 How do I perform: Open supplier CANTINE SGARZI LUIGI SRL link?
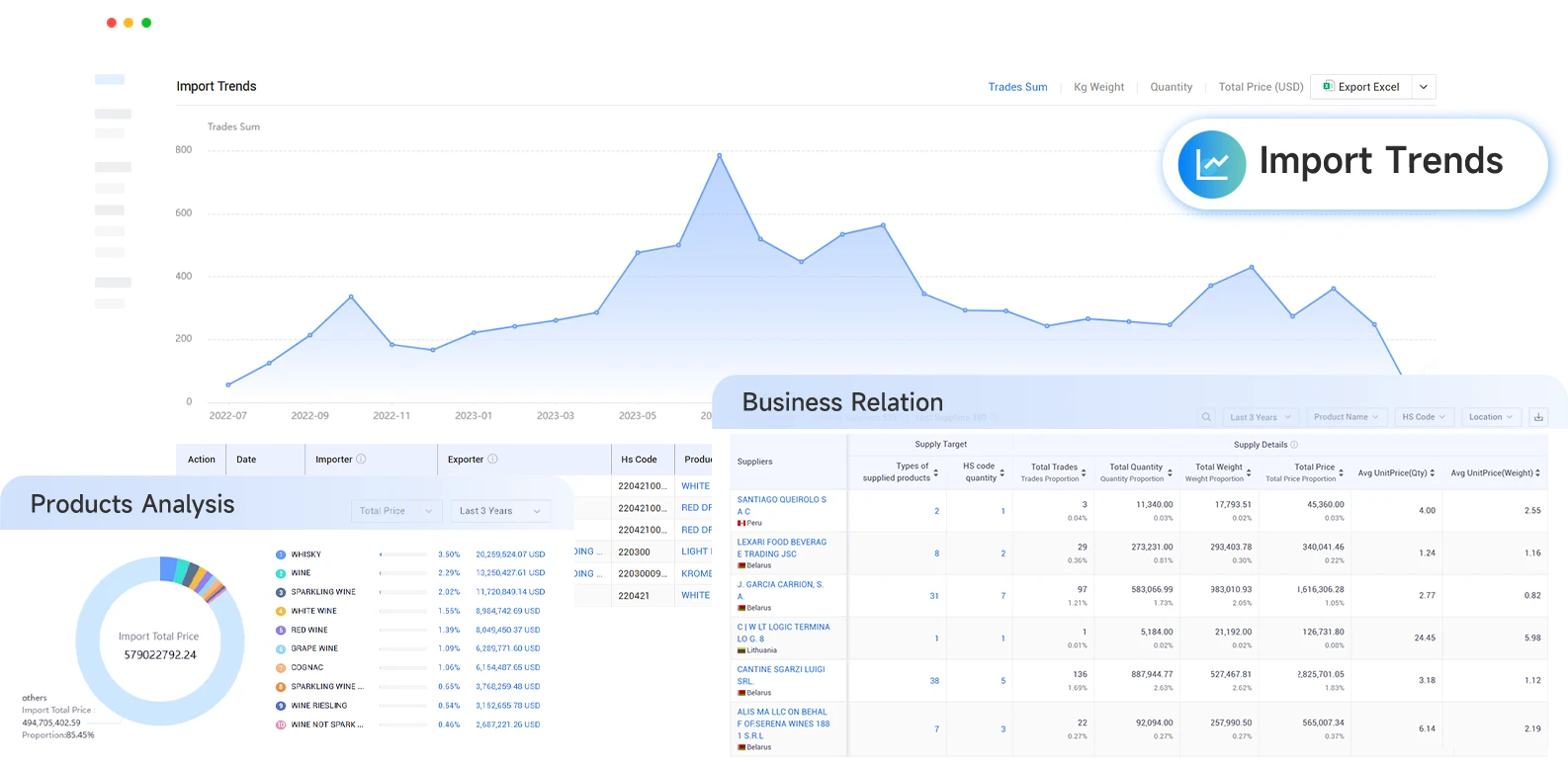click(x=780, y=675)
